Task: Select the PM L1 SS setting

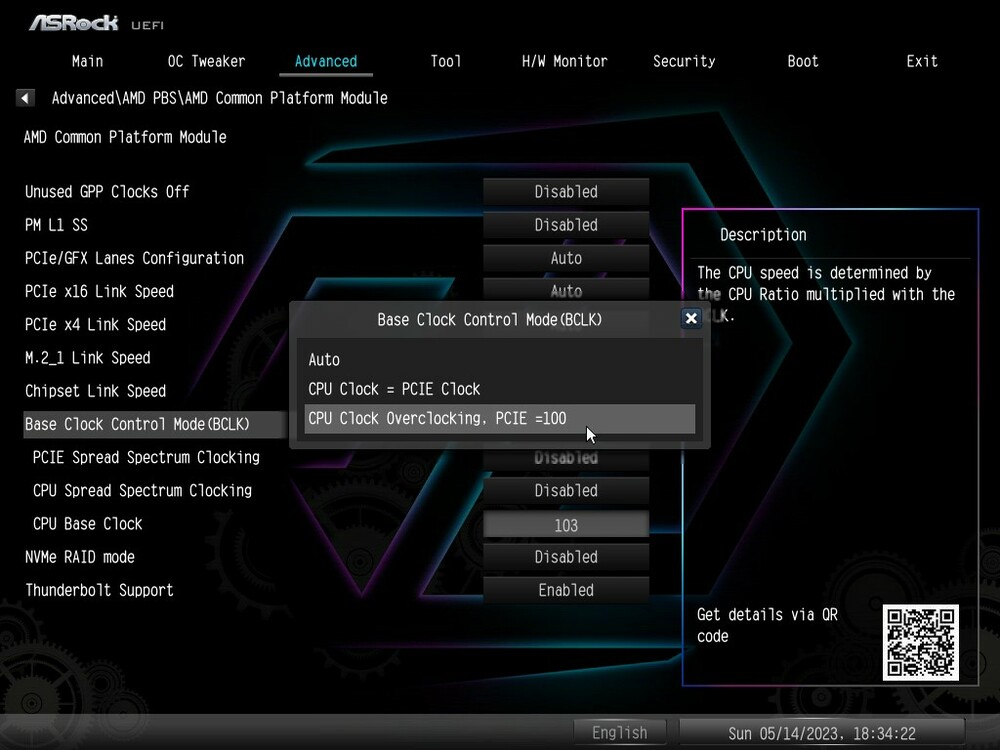Action: (x=56, y=225)
